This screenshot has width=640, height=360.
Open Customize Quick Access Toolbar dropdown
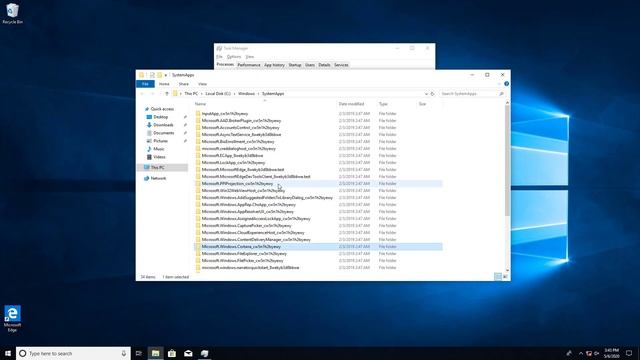click(x=166, y=75)
